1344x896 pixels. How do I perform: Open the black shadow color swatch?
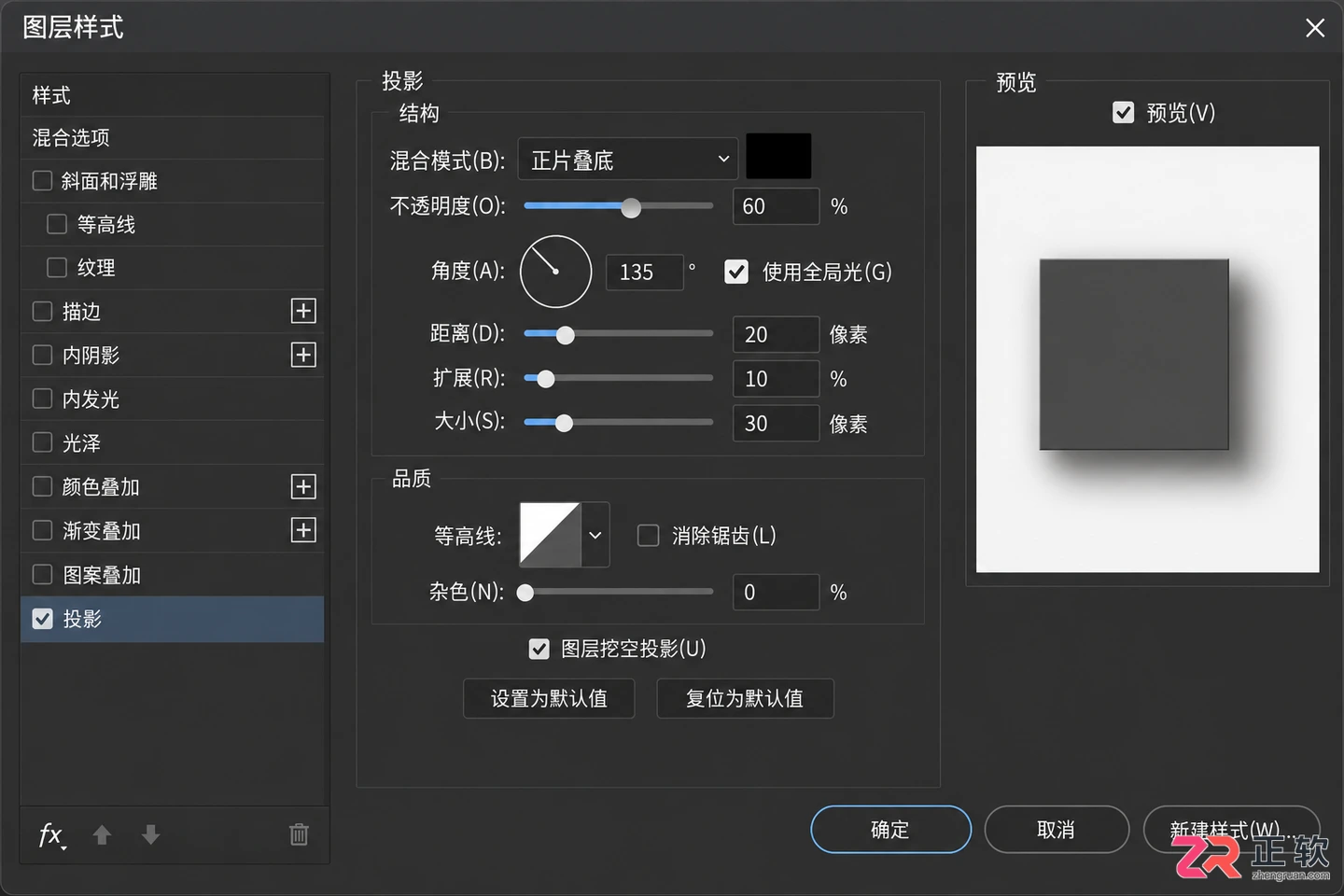point(778,156)
